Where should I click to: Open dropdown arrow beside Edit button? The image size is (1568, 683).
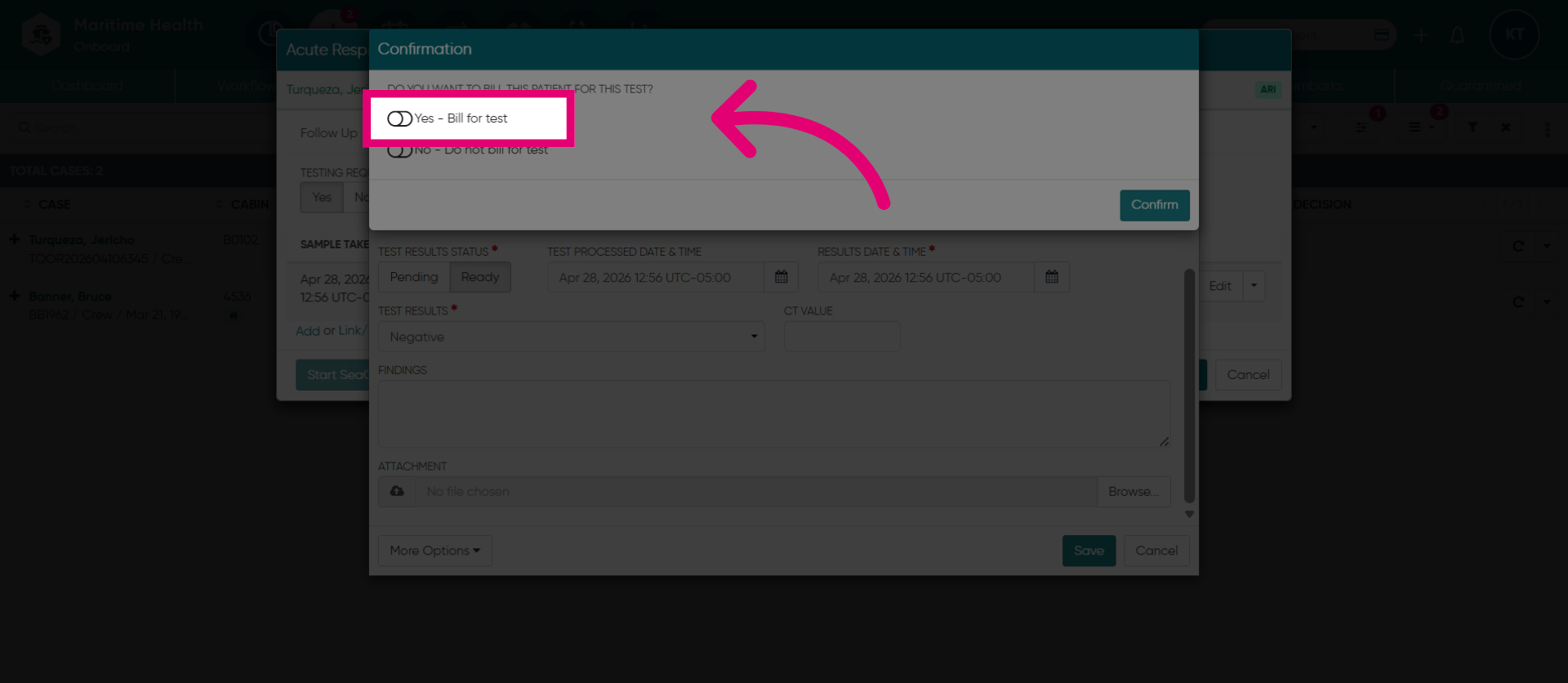(1254, 286)
